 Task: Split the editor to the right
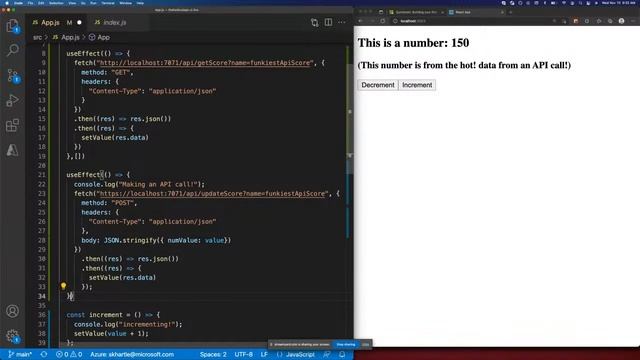click(328, 22)
